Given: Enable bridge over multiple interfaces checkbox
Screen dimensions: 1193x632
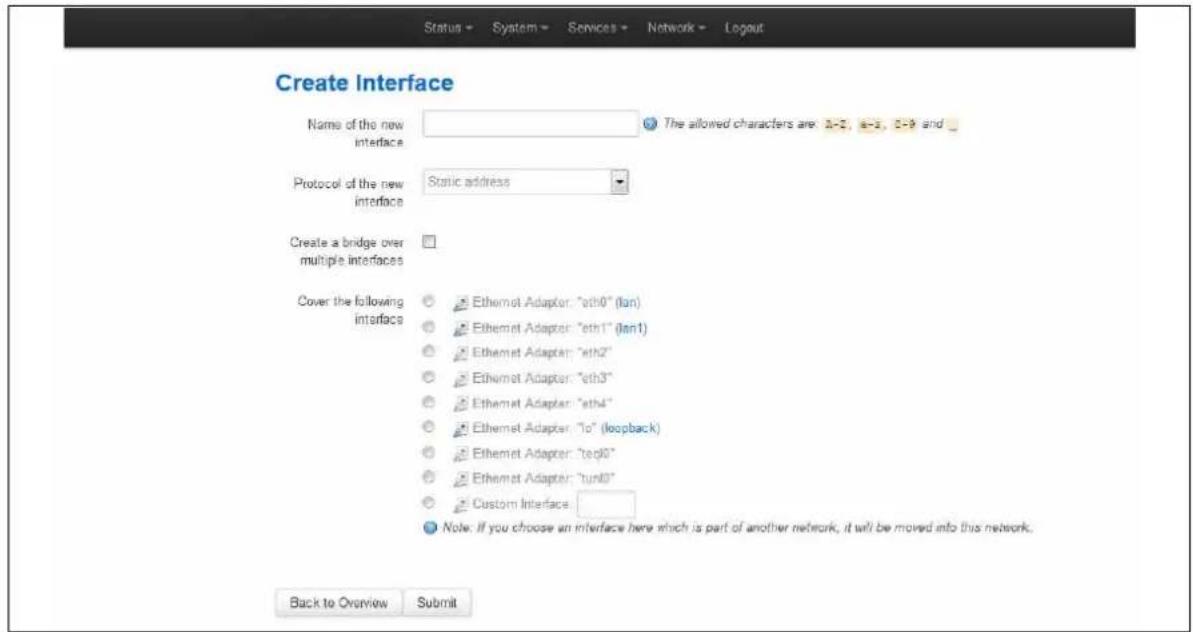Looking at the screenshot, I should tap(429, 242).
